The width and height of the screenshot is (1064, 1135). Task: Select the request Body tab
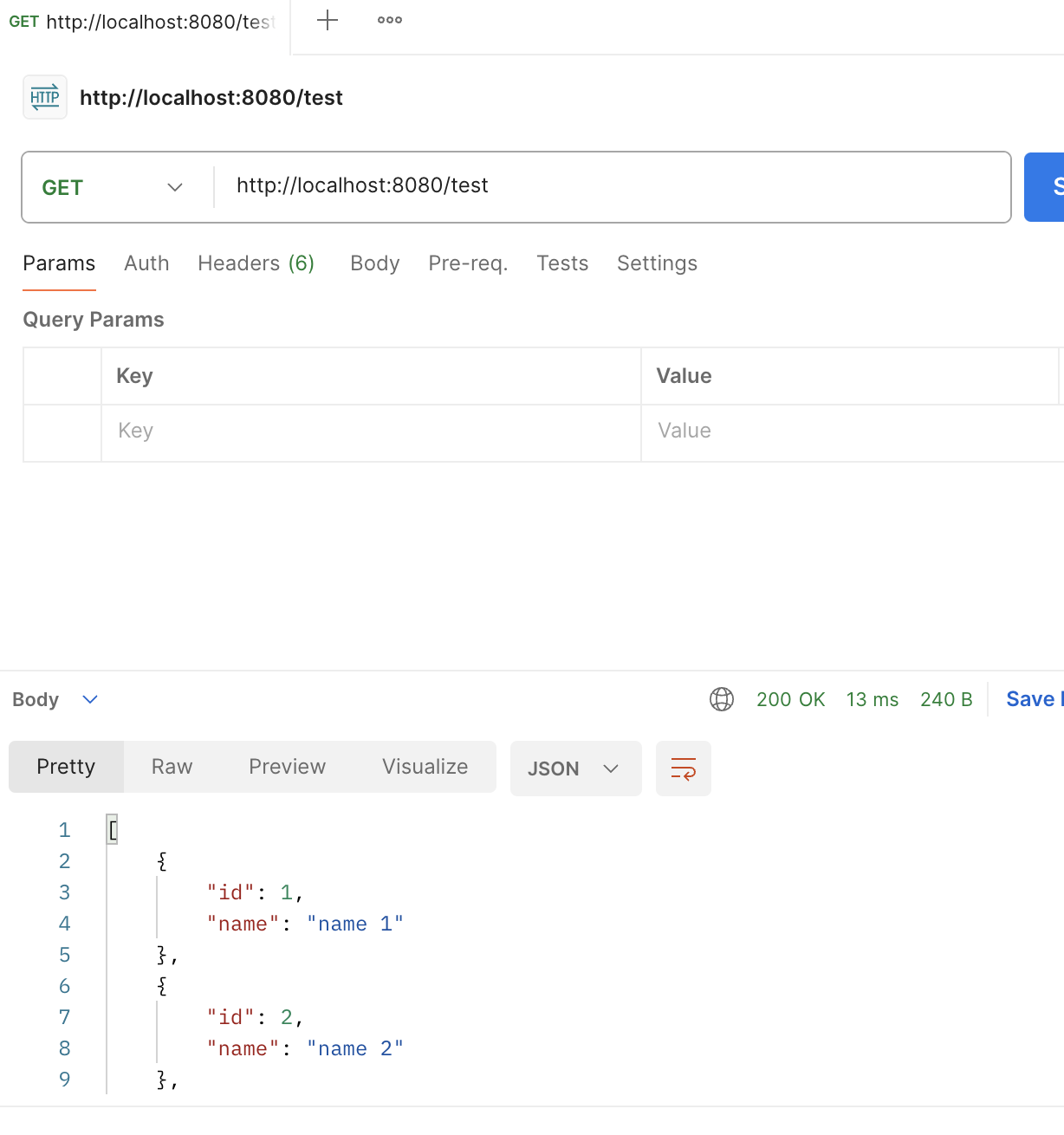[x=374, y=263]
